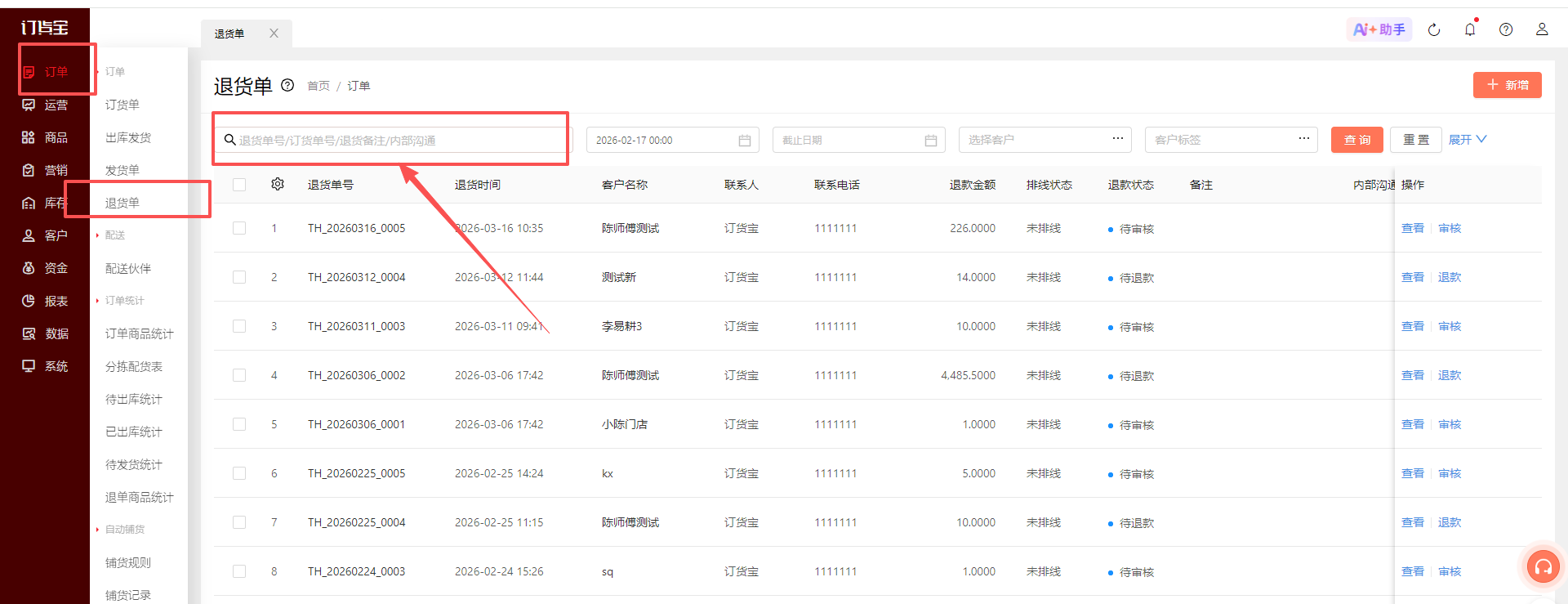Screen dimensions: 1568x604
Task: Open the start date picker 2026-02-17 00:00
Action: tap(673, 140)
